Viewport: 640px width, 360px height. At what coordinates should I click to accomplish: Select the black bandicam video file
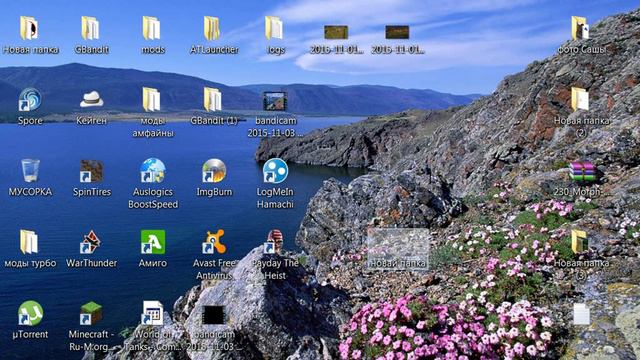[x=213, y=315]
